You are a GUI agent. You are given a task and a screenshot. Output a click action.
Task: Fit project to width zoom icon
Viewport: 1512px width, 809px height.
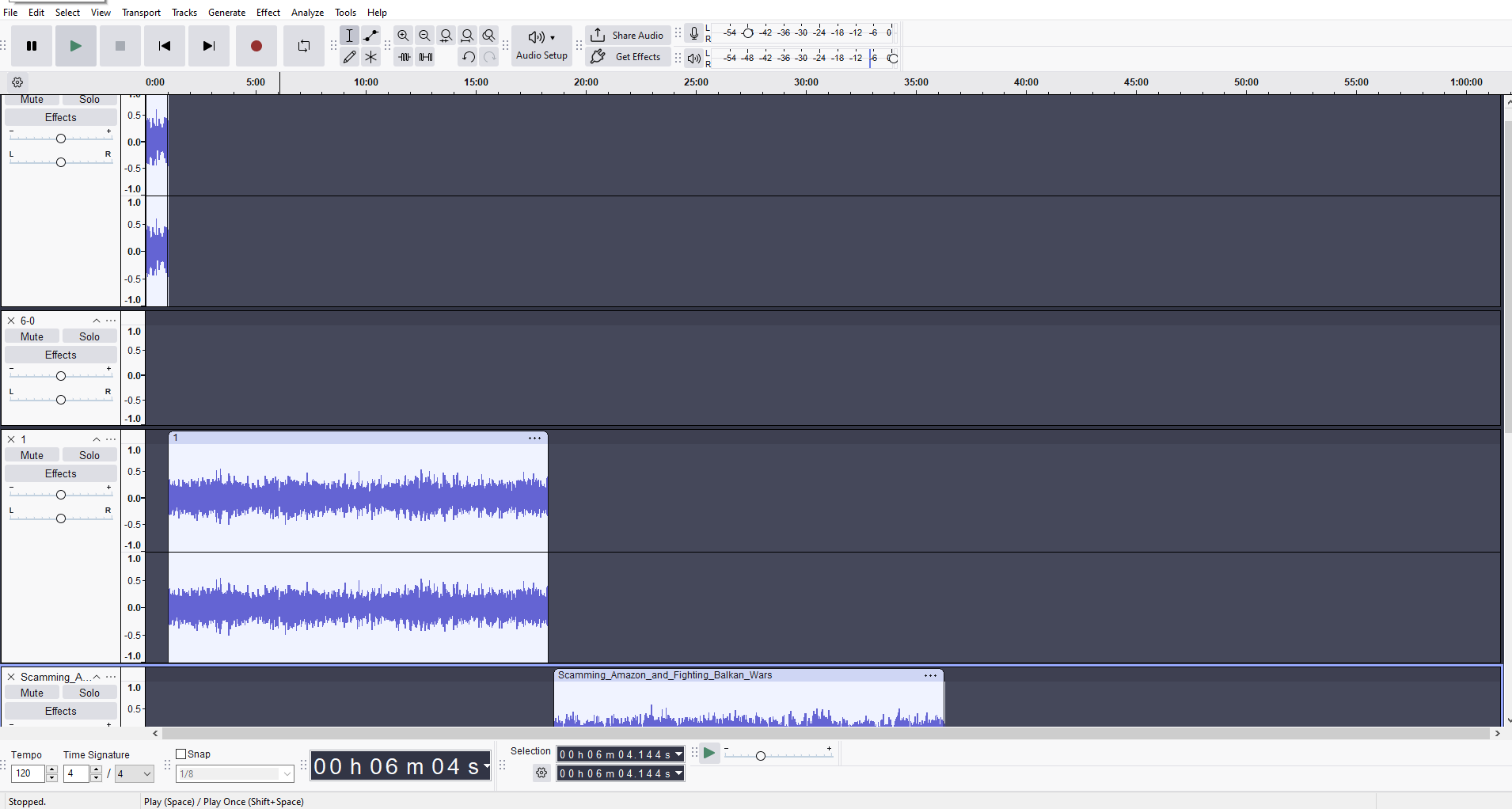[x=468, y=36]
